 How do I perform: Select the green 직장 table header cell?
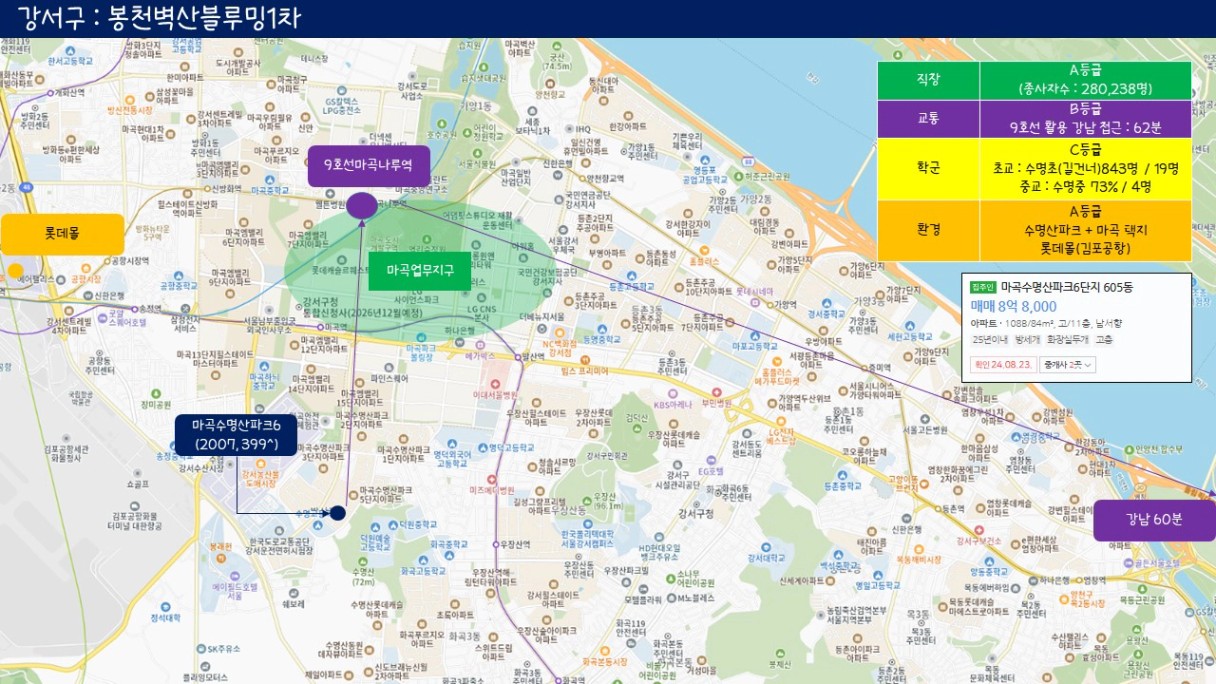coord(929,81)
